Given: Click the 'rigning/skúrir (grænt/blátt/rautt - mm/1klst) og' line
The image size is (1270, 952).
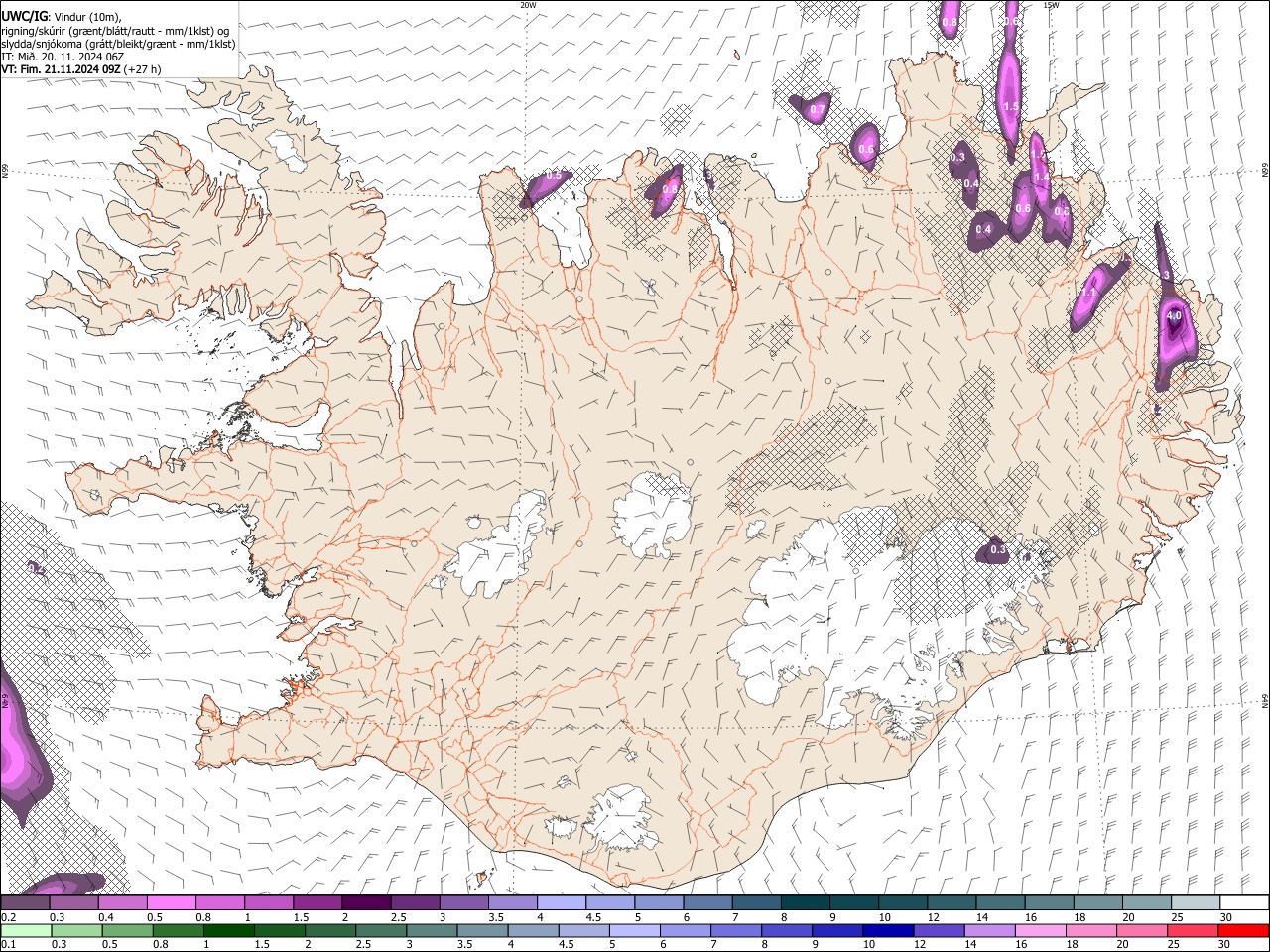Looking at the screenshot, I should 116,30.
